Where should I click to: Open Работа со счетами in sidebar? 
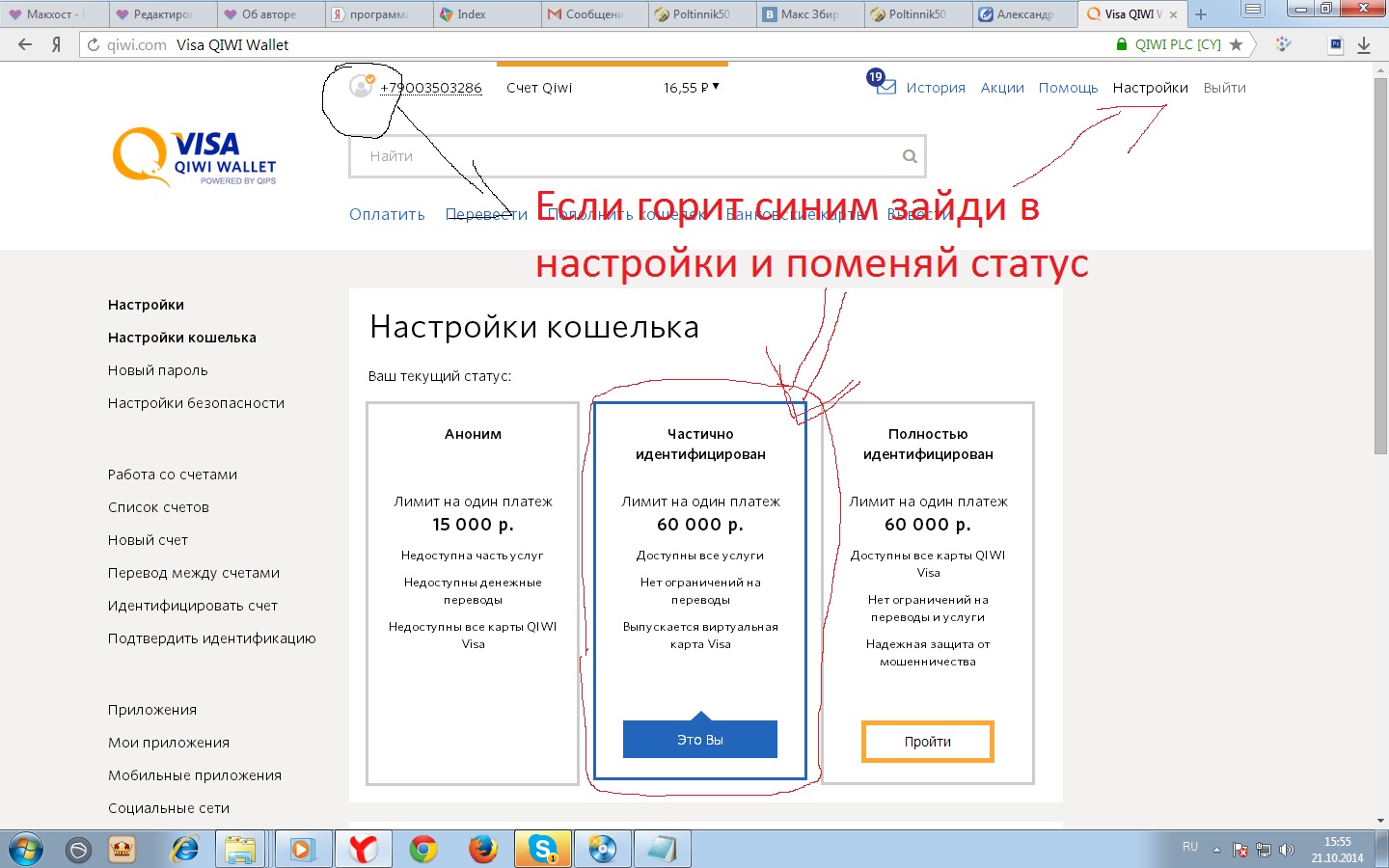pos(173,475)
